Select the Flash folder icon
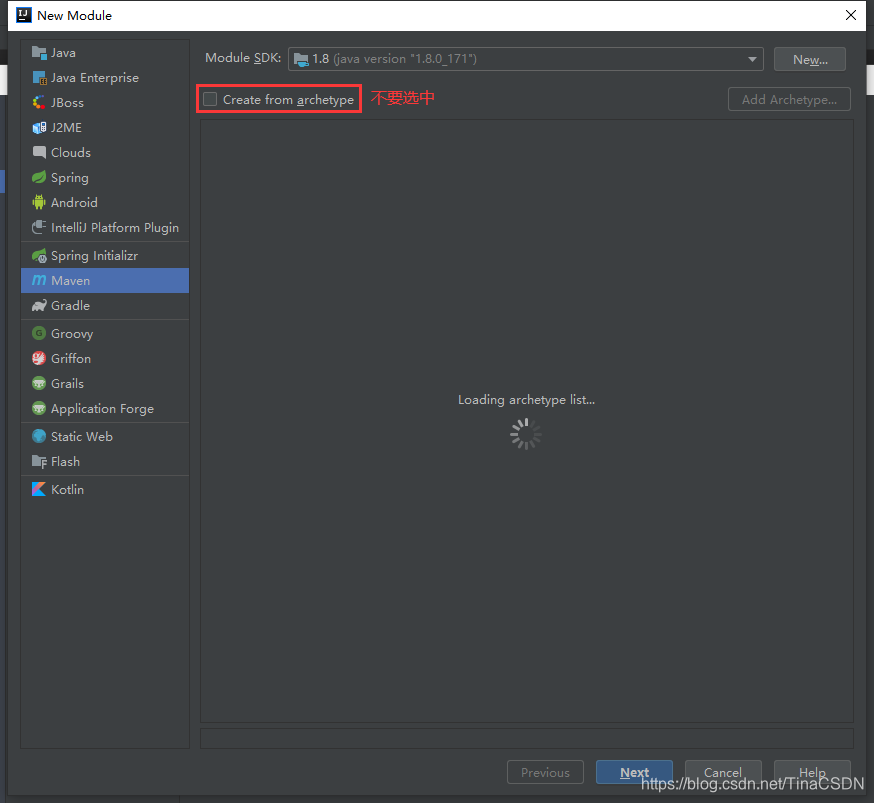Screen dimensions: 874x803 39,461
